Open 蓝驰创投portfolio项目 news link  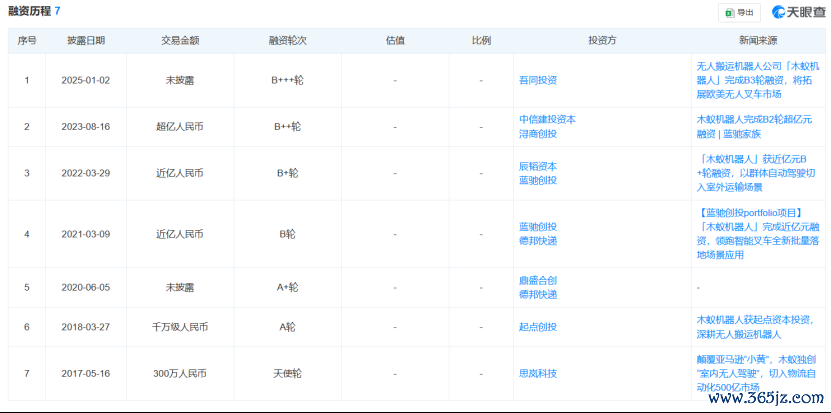[x=757, y=234]
